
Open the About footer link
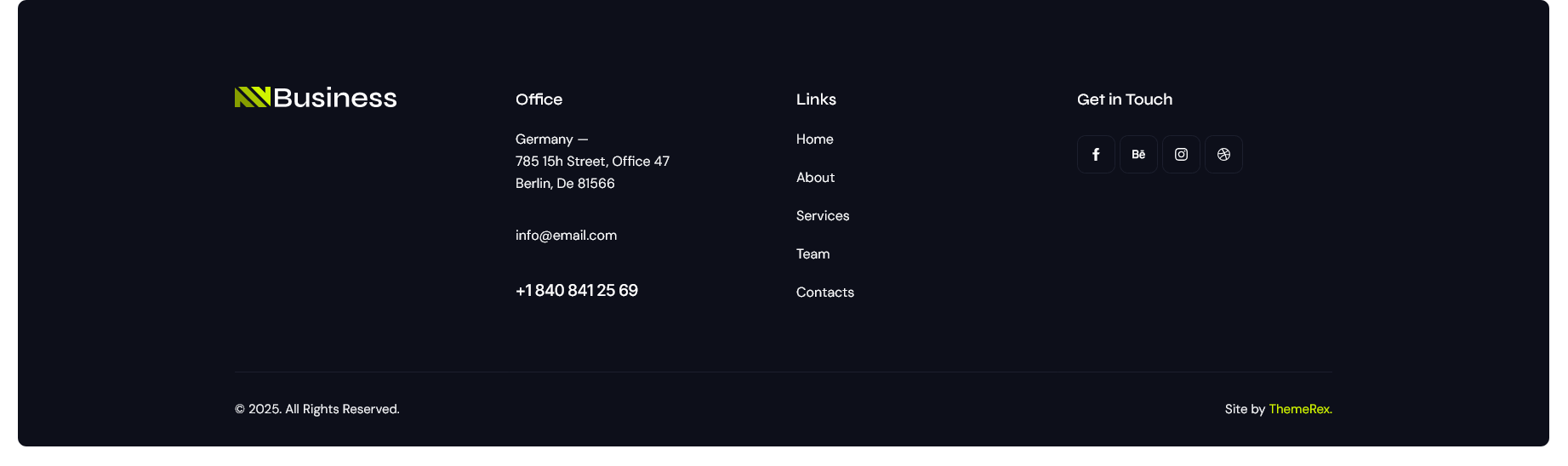[815, 178]
